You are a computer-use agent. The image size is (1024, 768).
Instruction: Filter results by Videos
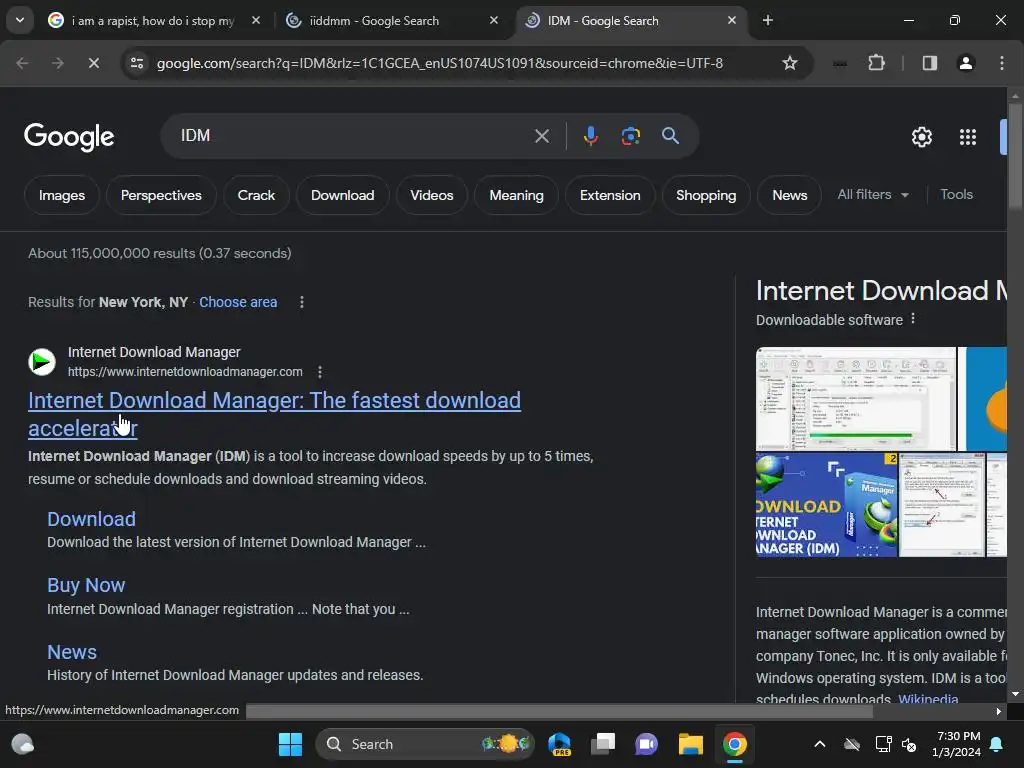[x=432, y=195]
